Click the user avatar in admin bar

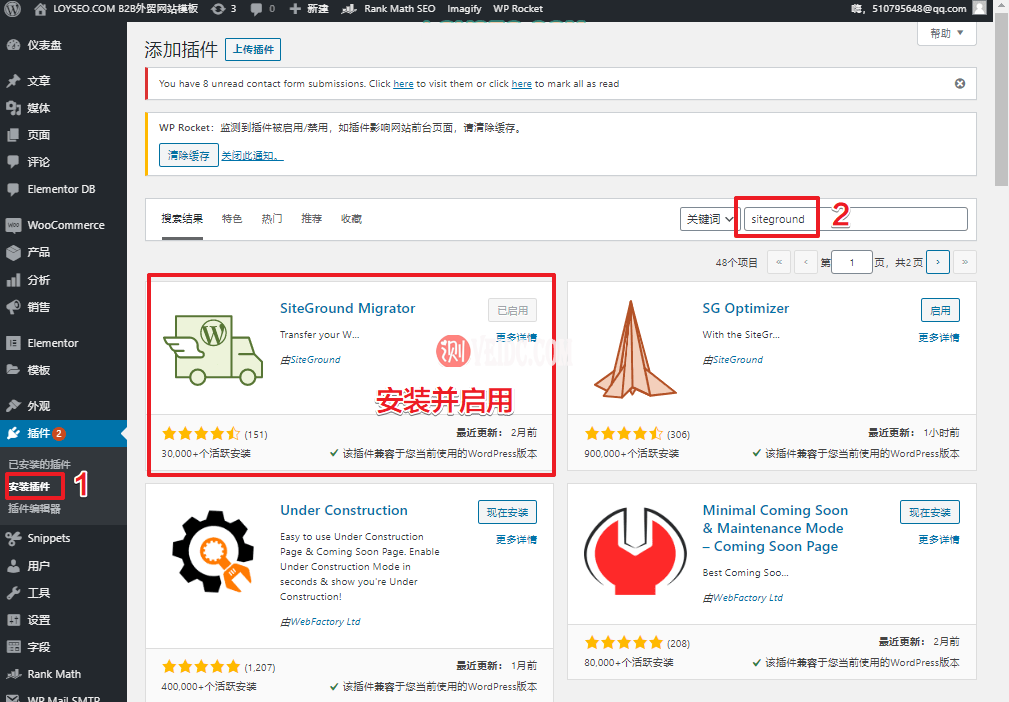pos(979,8)
